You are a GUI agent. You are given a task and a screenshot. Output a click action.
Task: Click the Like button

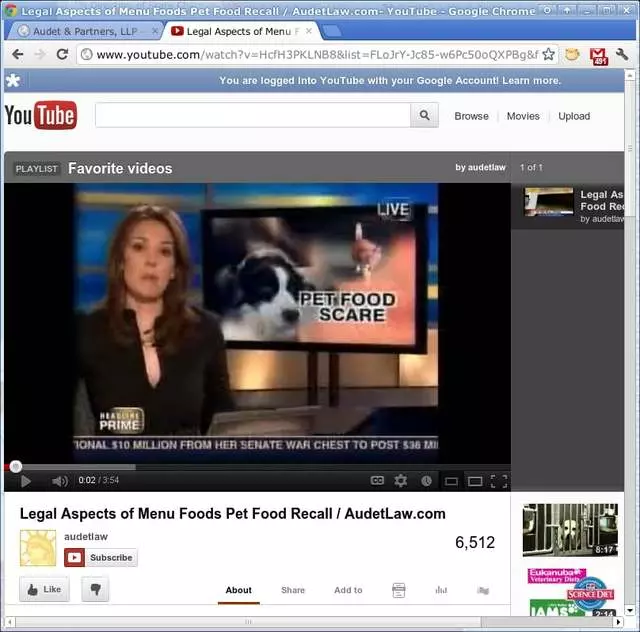coord(44,589)
